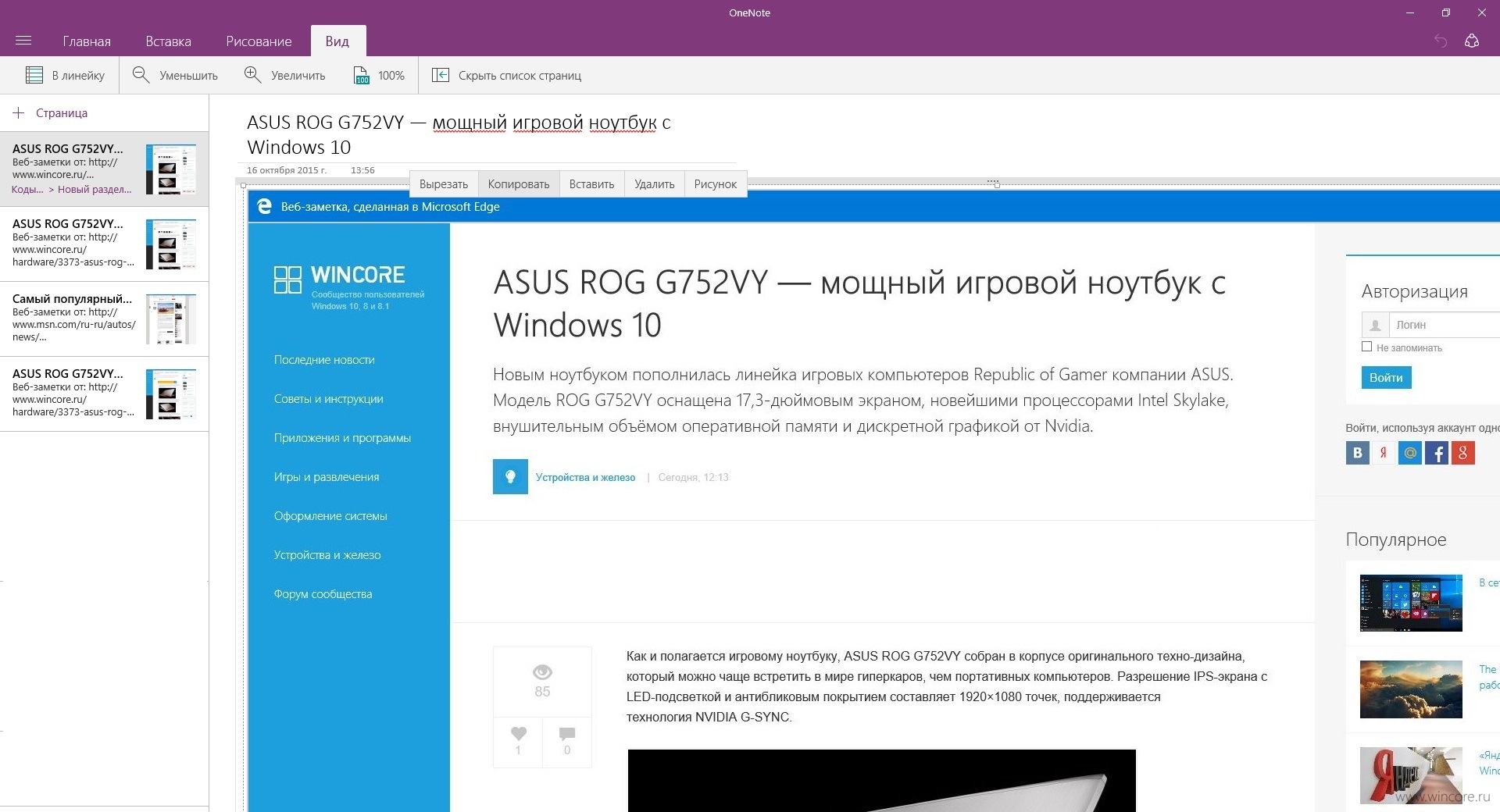Viewport: 1500px width, 812px height.
Task: Open the second ASUS ROG G752VY page
Action: click(104, 244)
